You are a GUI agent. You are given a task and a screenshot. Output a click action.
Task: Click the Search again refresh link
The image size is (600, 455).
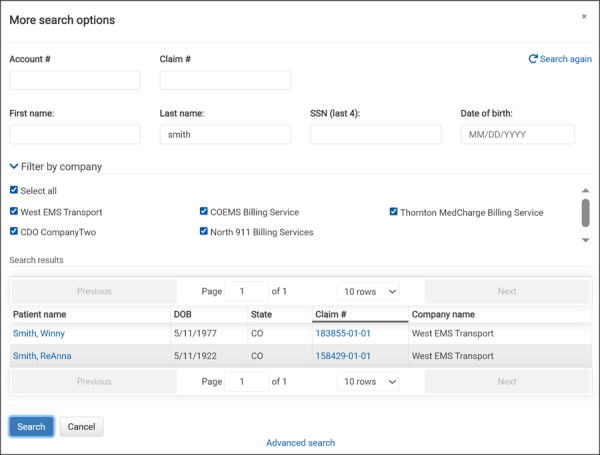pos(560,59)
